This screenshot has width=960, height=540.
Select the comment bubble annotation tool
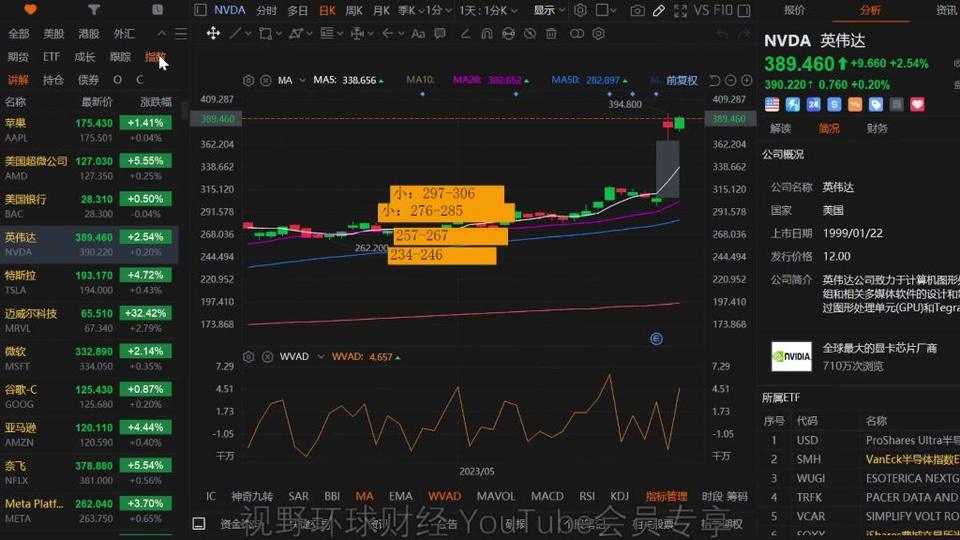[440, 33]
